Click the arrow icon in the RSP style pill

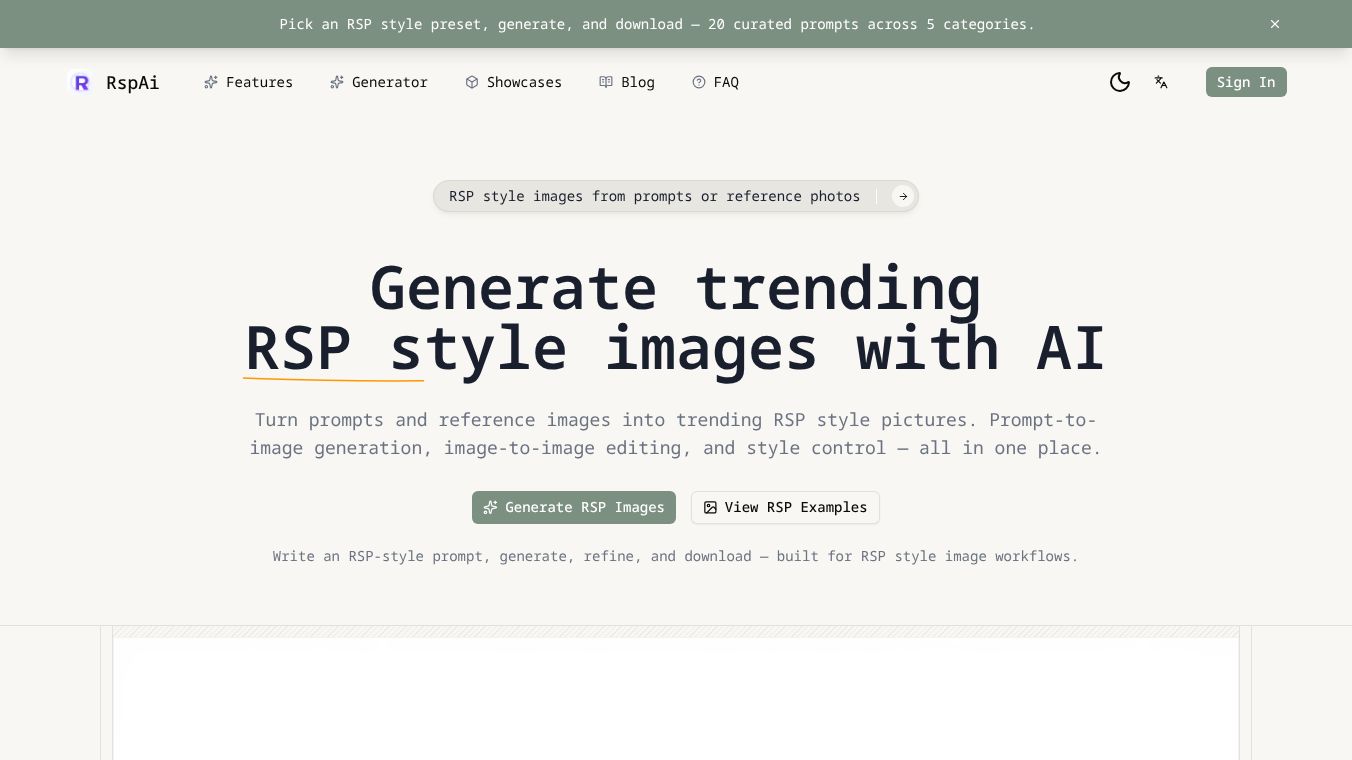coord(903,196)
